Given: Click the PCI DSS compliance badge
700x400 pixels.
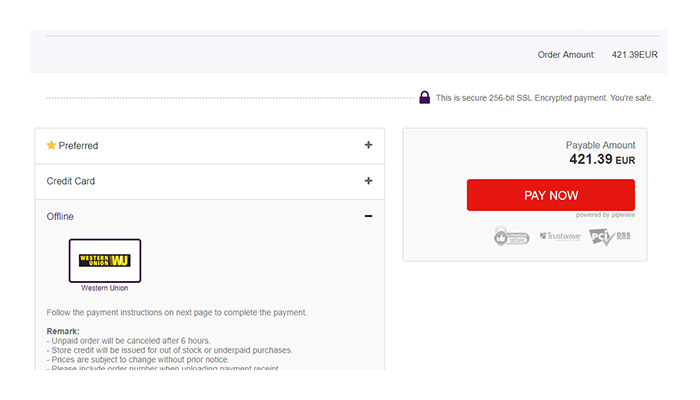Looking at the screenshot, I should 609,237.
